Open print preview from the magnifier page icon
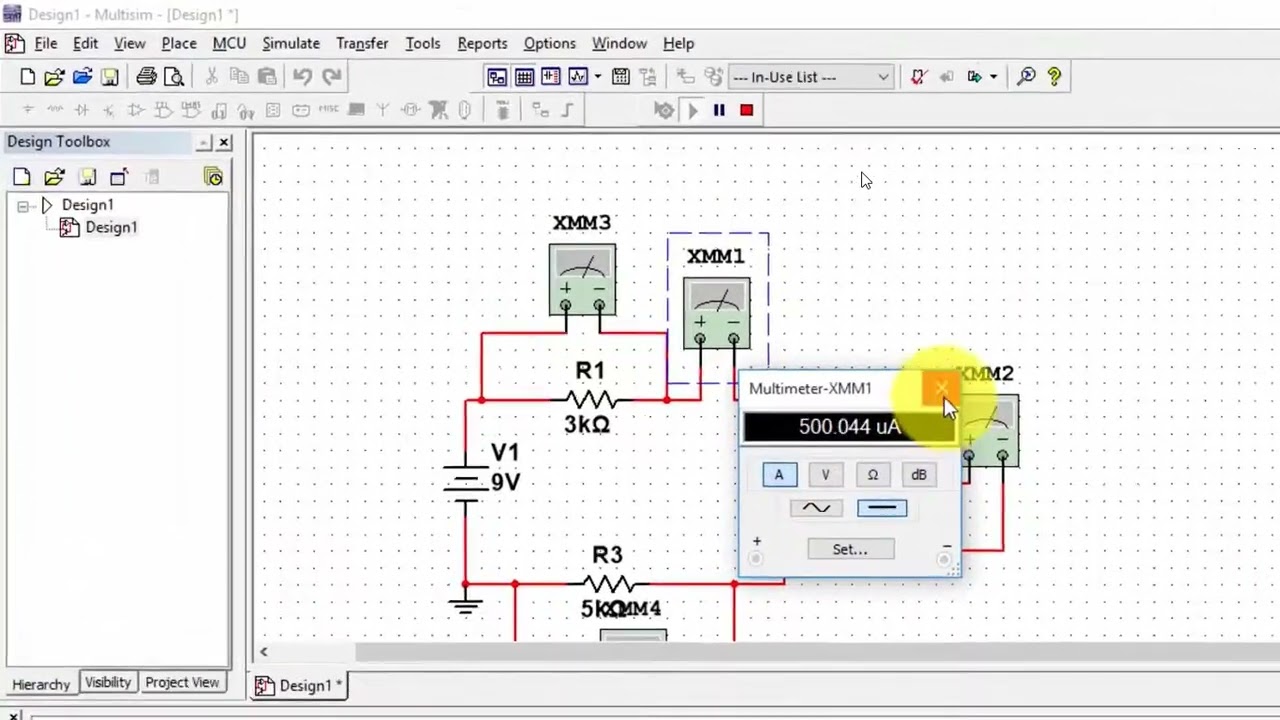 point(174,76)
